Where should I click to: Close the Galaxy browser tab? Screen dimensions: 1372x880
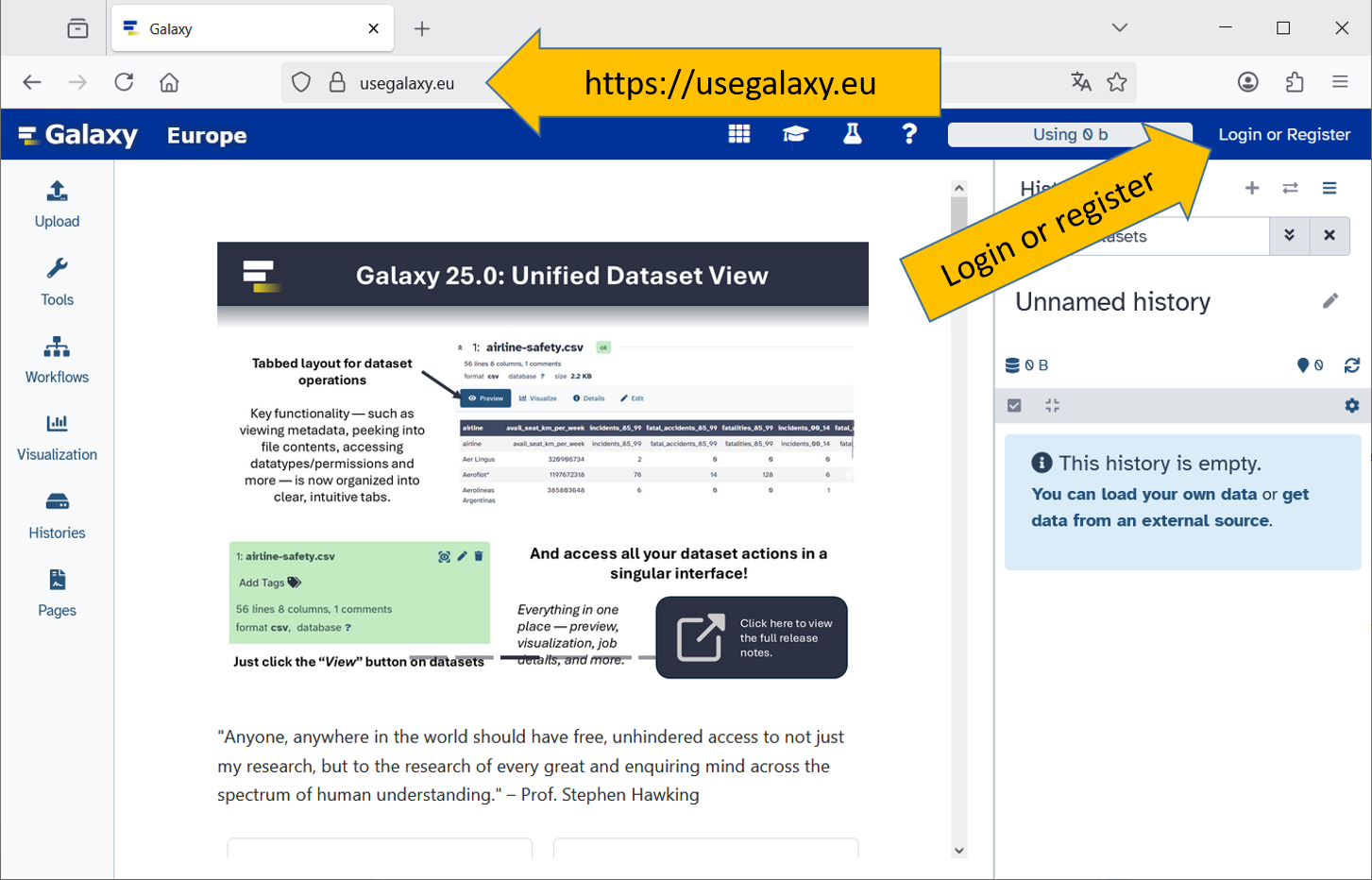pos(374,28)
